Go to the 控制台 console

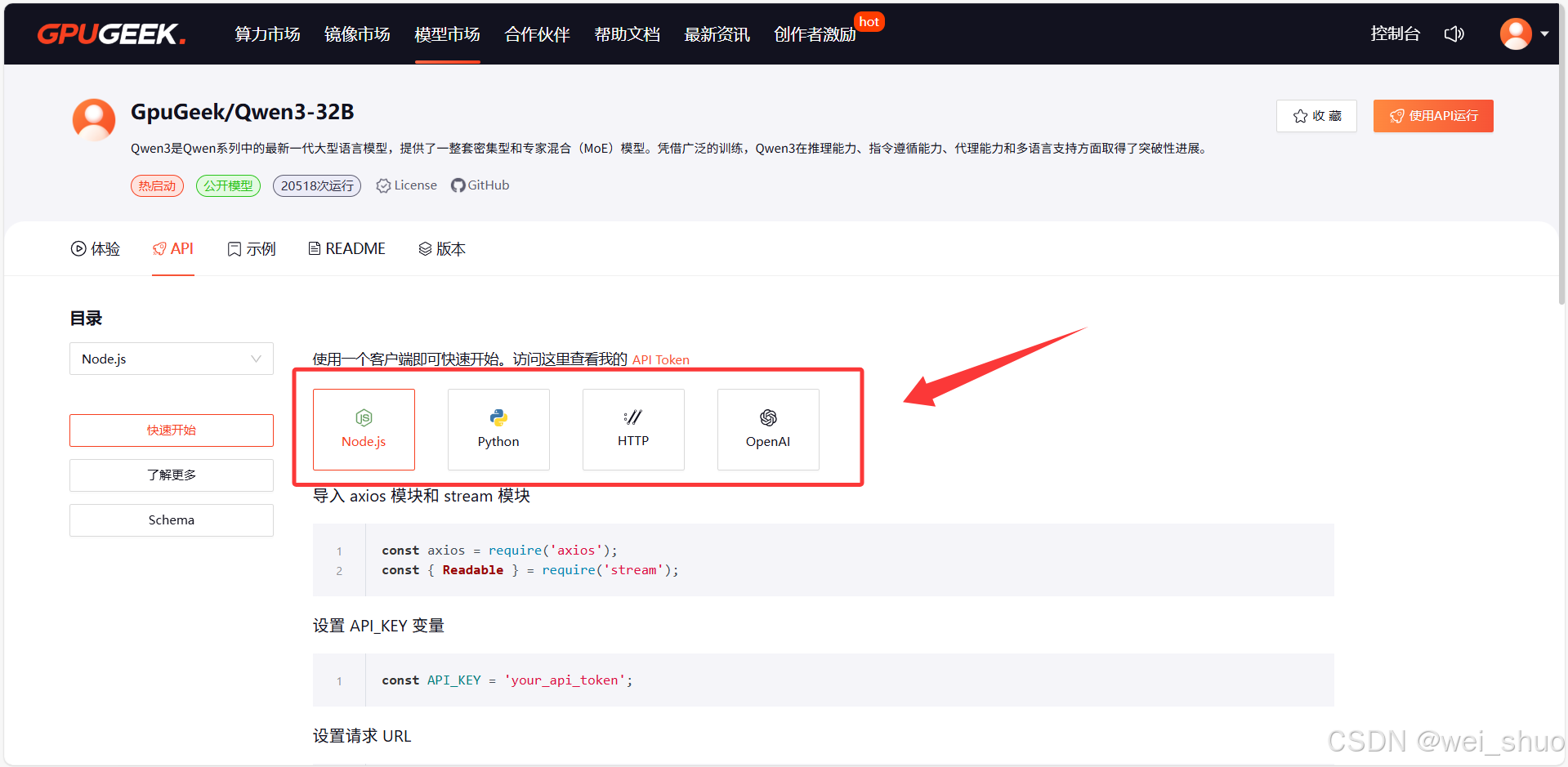tap(1395, 33)
